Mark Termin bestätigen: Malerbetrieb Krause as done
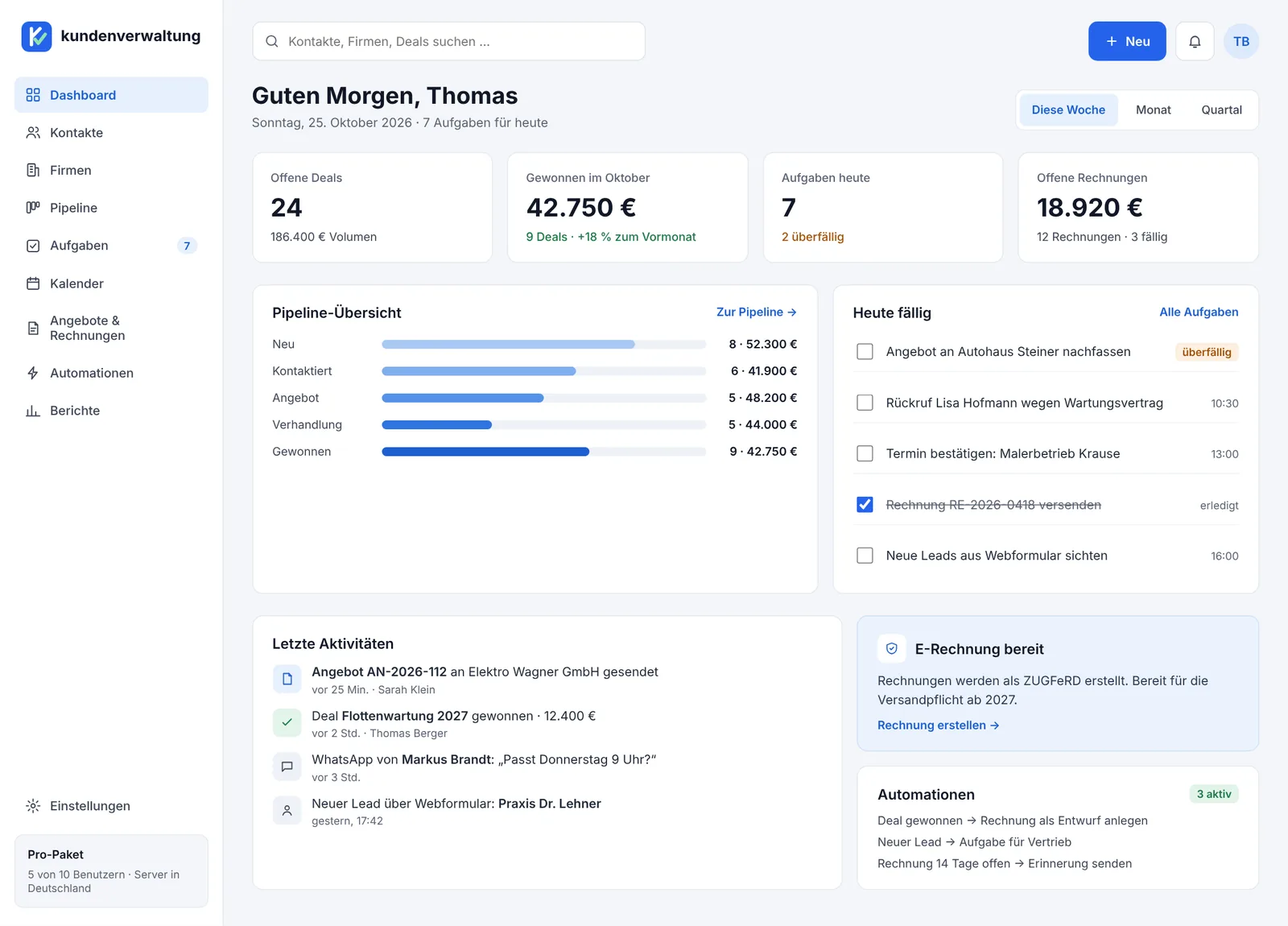This screenshot has height=926, width=1288. pyautogui.click(x=865, y=453)
